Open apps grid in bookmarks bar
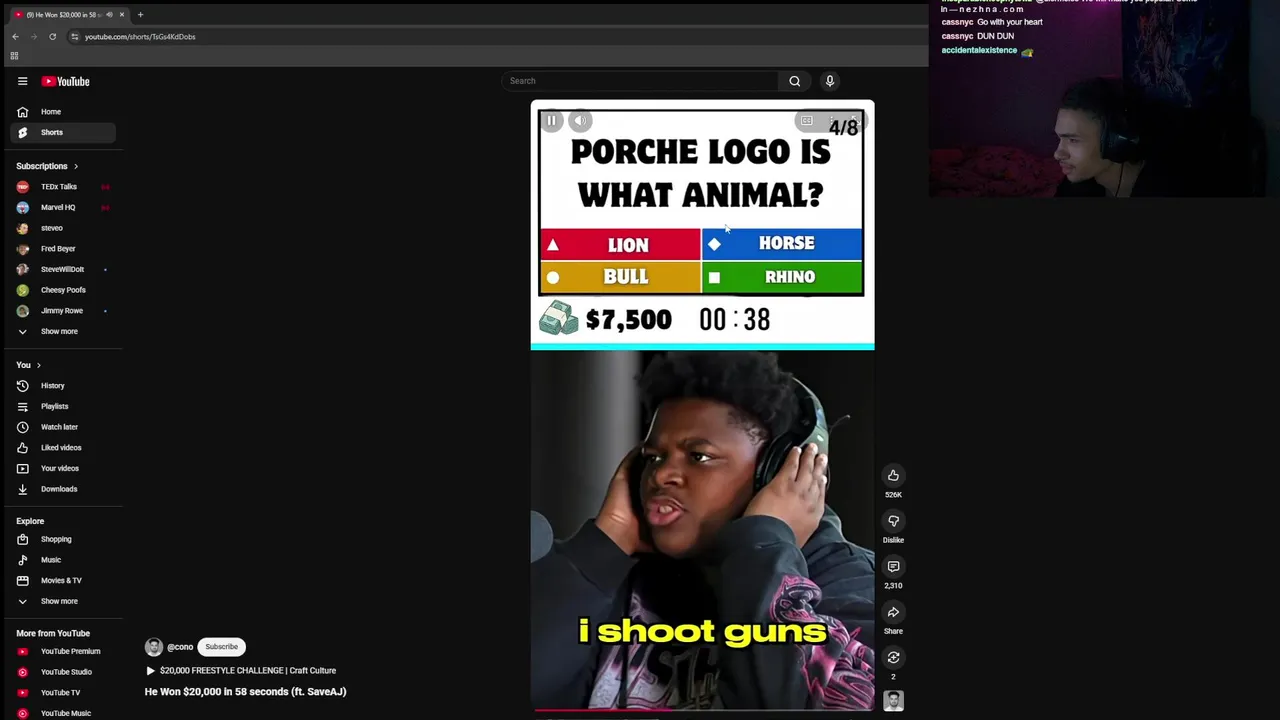1280x720 pixels. 14,56
